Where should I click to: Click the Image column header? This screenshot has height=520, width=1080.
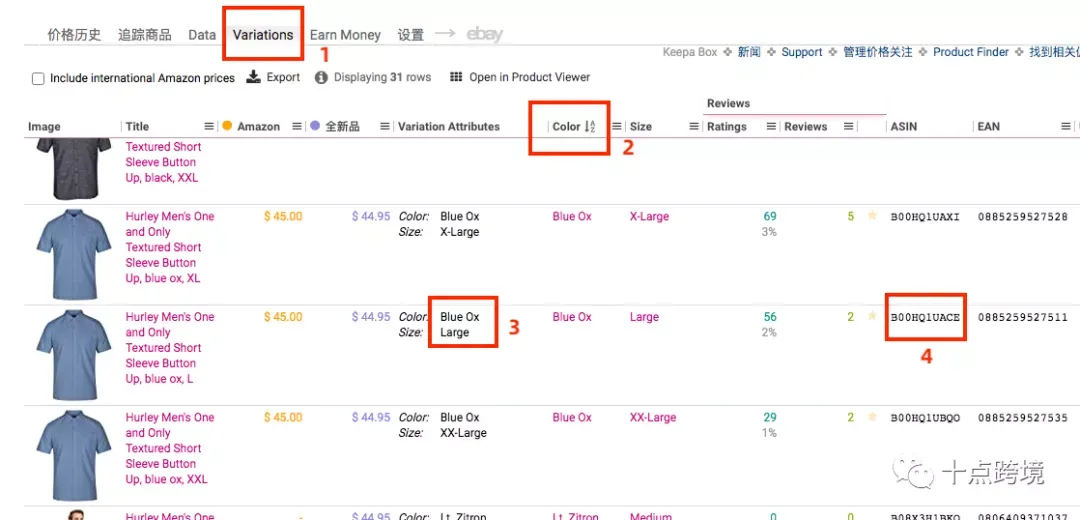[x=44, y=127]
